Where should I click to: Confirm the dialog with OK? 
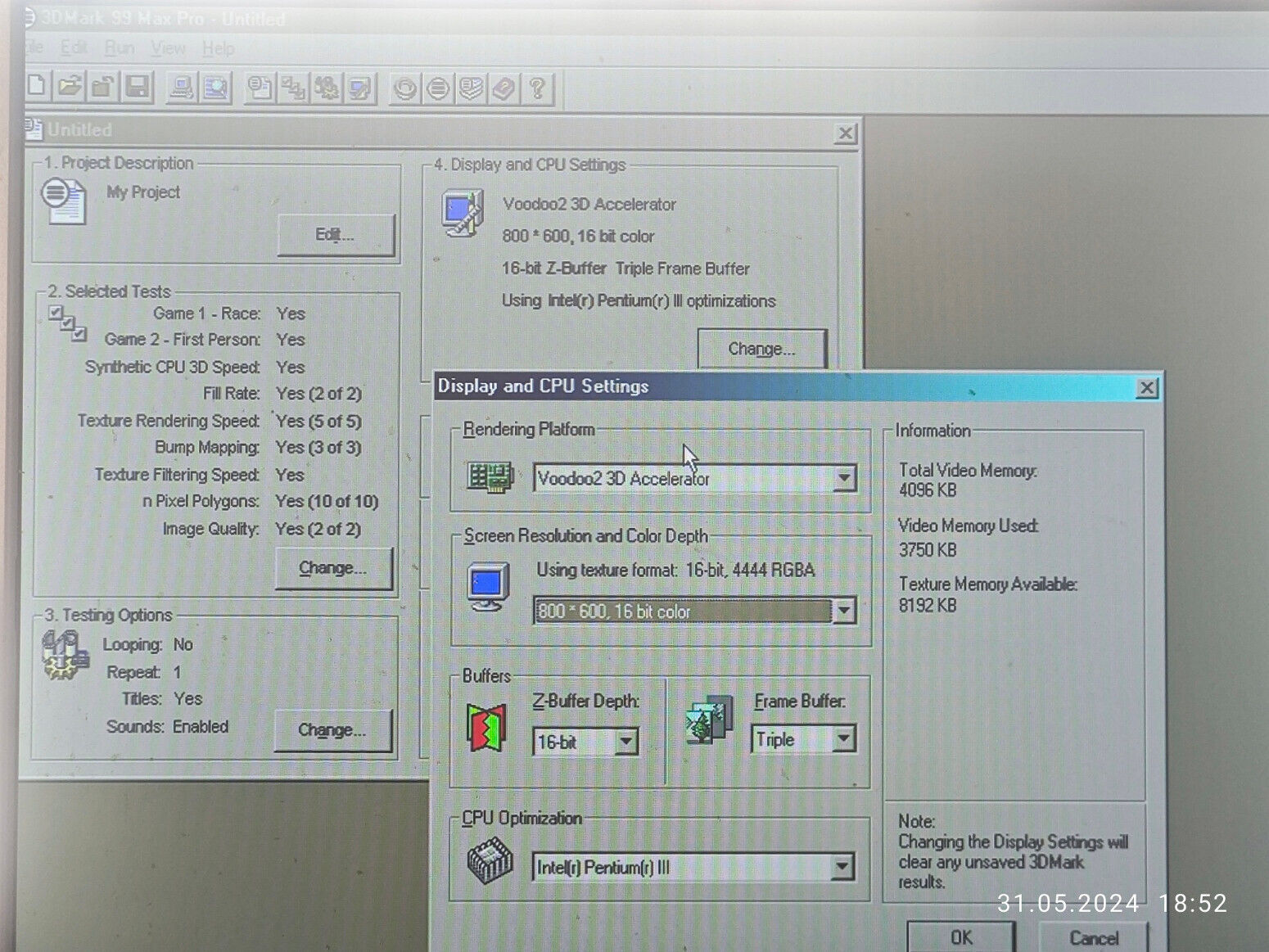coord(961,937)
